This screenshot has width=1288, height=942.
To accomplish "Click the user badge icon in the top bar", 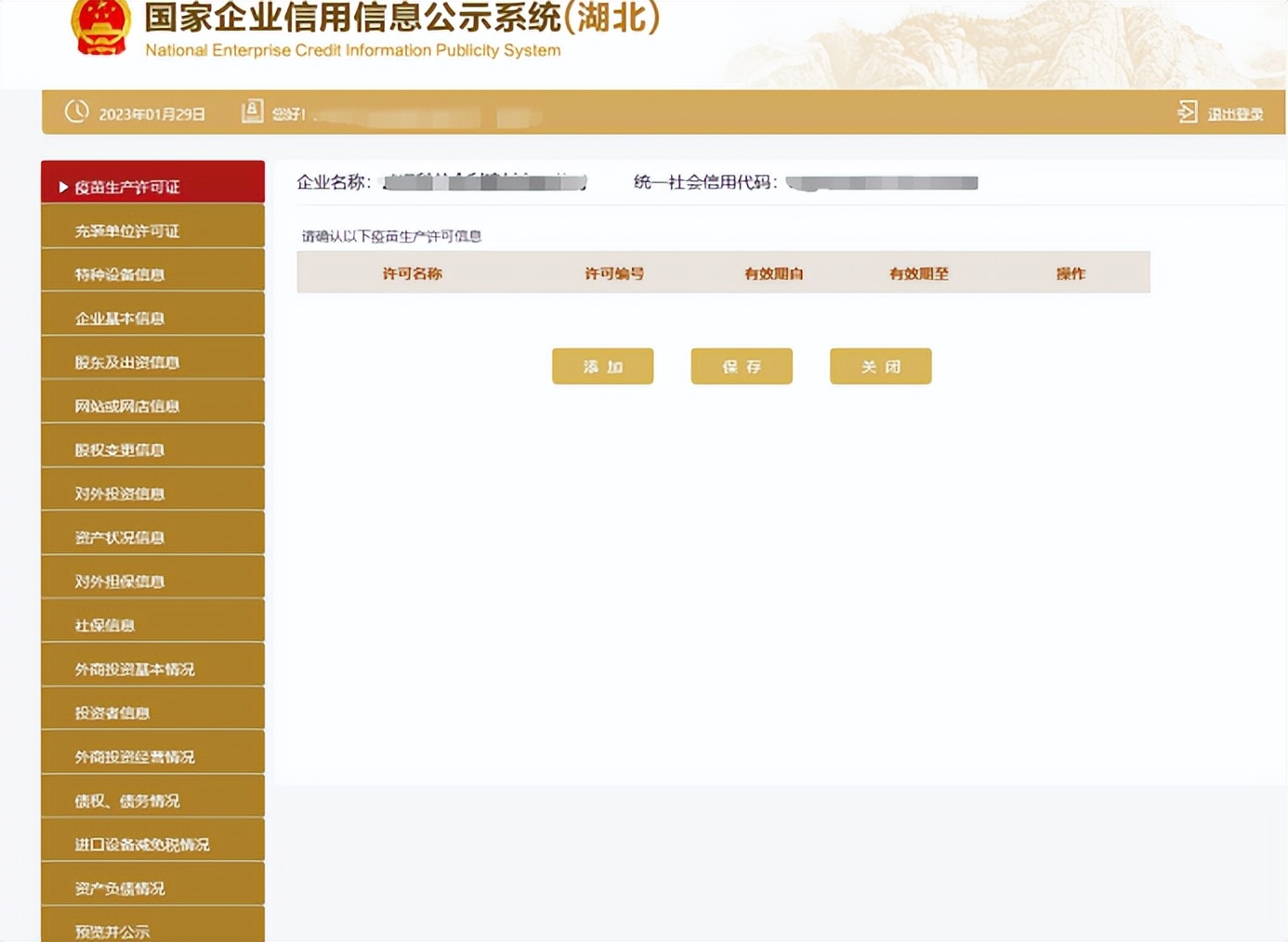I will pos(252,111).
